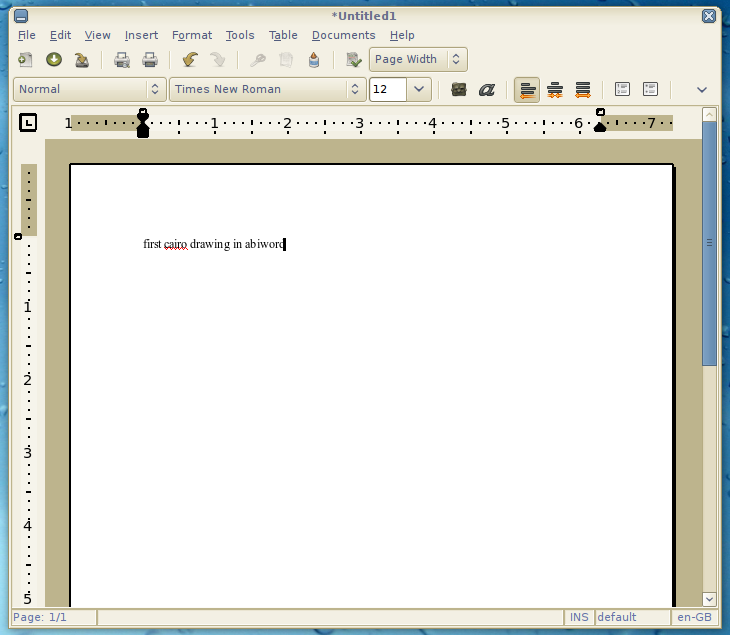Toggle the bulleted list button
This screenshot has width=730, height=635.
point(650,89)
